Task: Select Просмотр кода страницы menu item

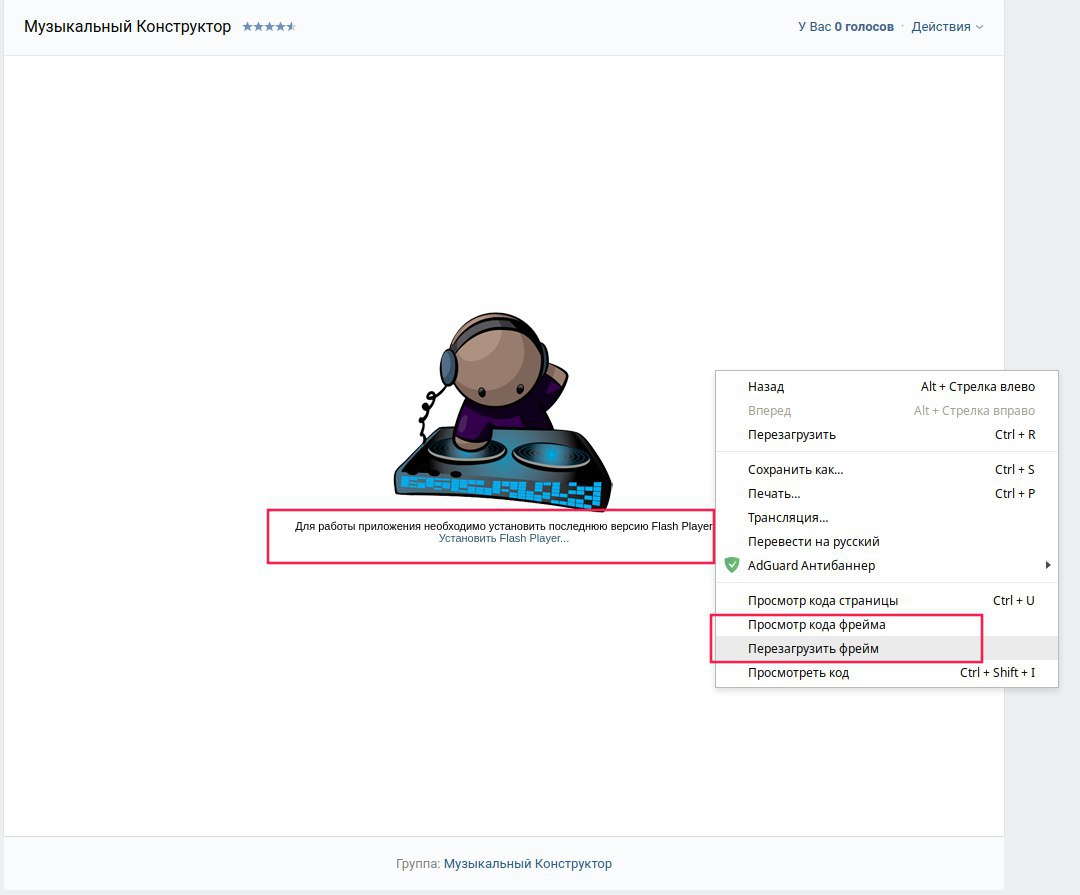Action: pos(886,601)
